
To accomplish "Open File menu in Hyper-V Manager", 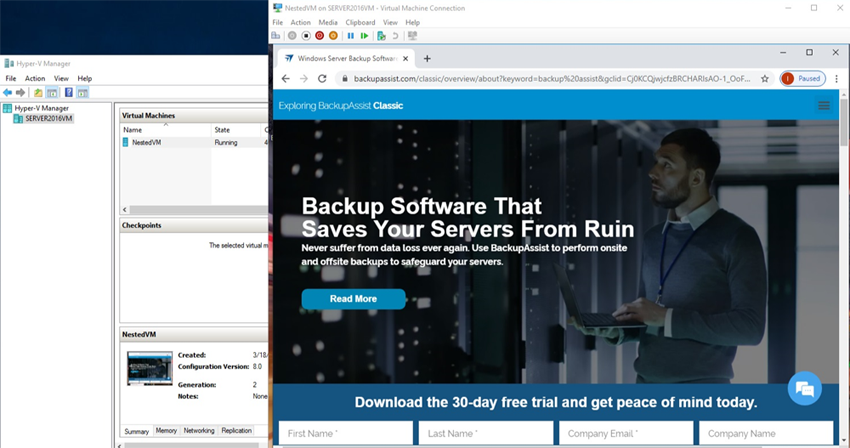I will pos(11,78).
